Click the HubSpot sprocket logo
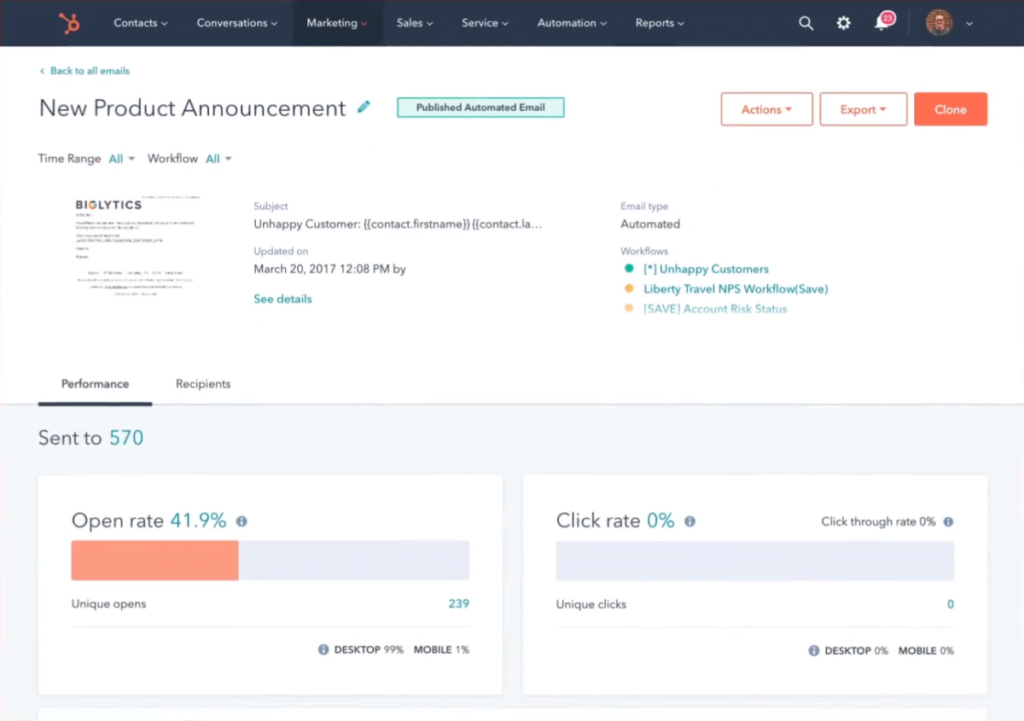1024x721 pixels. pos(69,22)
